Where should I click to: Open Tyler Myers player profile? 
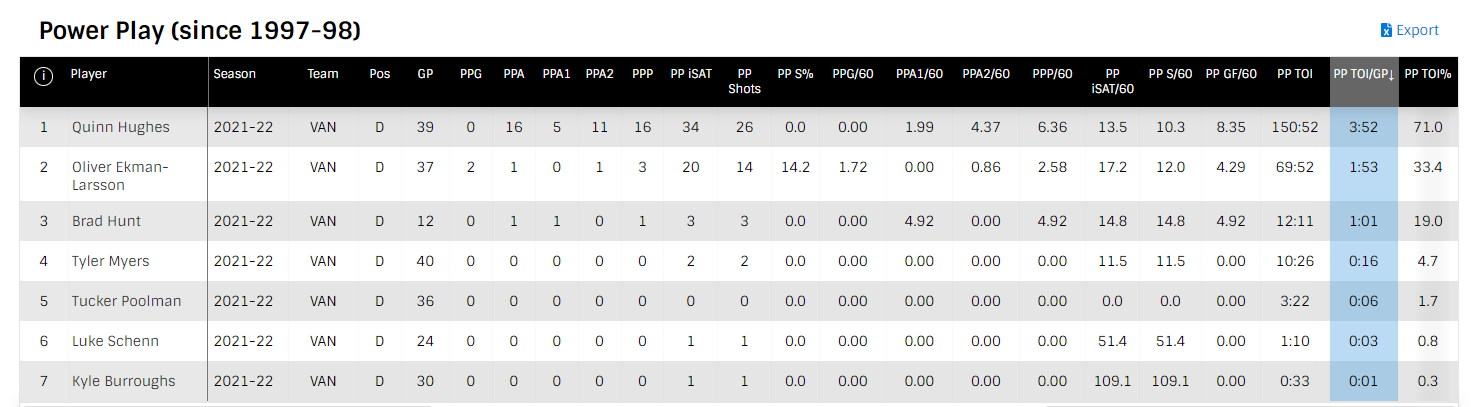[x=110, y=261]
